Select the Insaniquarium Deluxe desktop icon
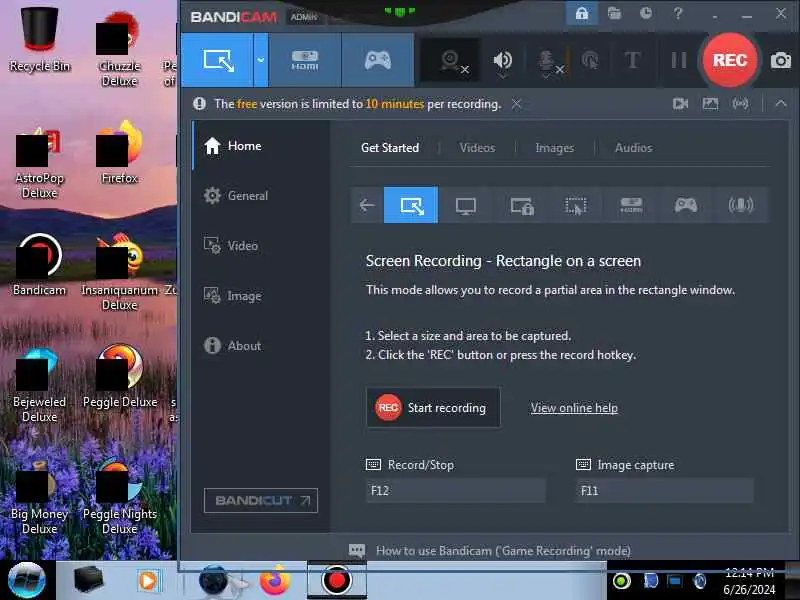Viewport: 800px width, 600px height. click(120, 271)
